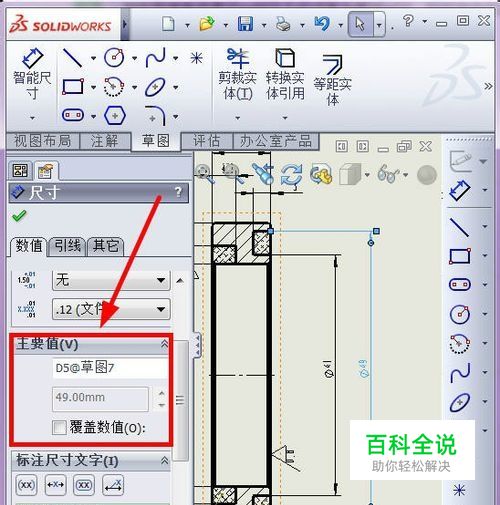Switch to the 办公室产品 tab
500x505 pixels.
(x=276, y=141)
